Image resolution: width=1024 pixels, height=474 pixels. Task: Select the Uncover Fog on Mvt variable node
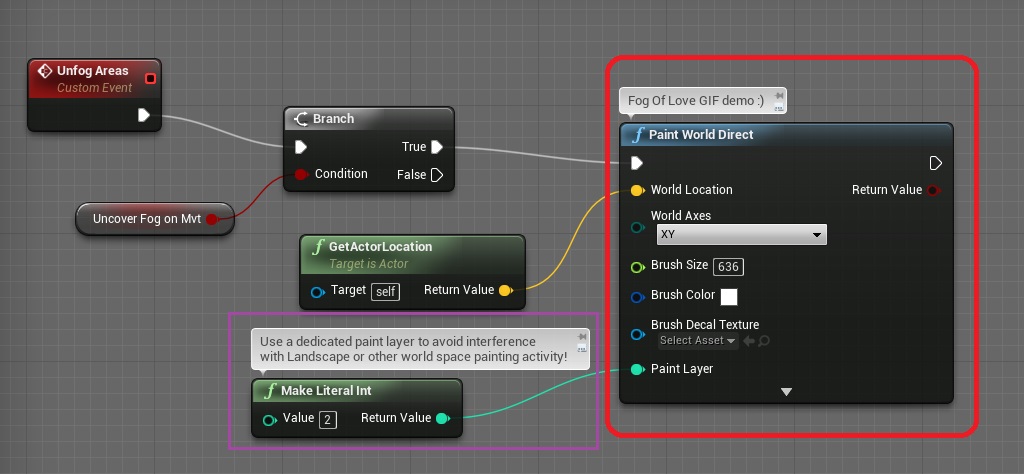(x=155, y=219)
